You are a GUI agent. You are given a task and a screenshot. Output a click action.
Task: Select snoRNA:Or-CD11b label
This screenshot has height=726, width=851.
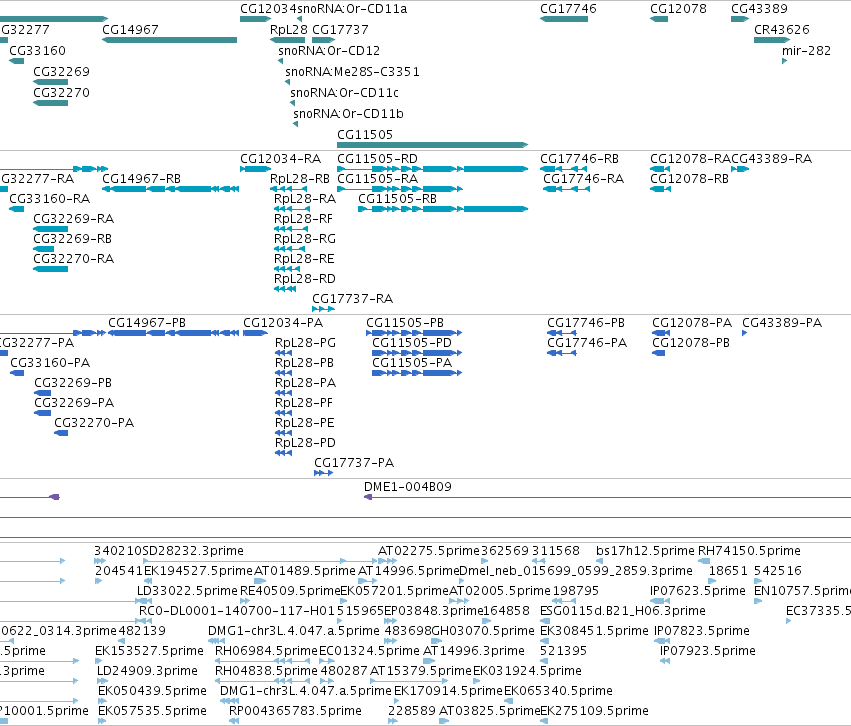click(x=348, y=114)
